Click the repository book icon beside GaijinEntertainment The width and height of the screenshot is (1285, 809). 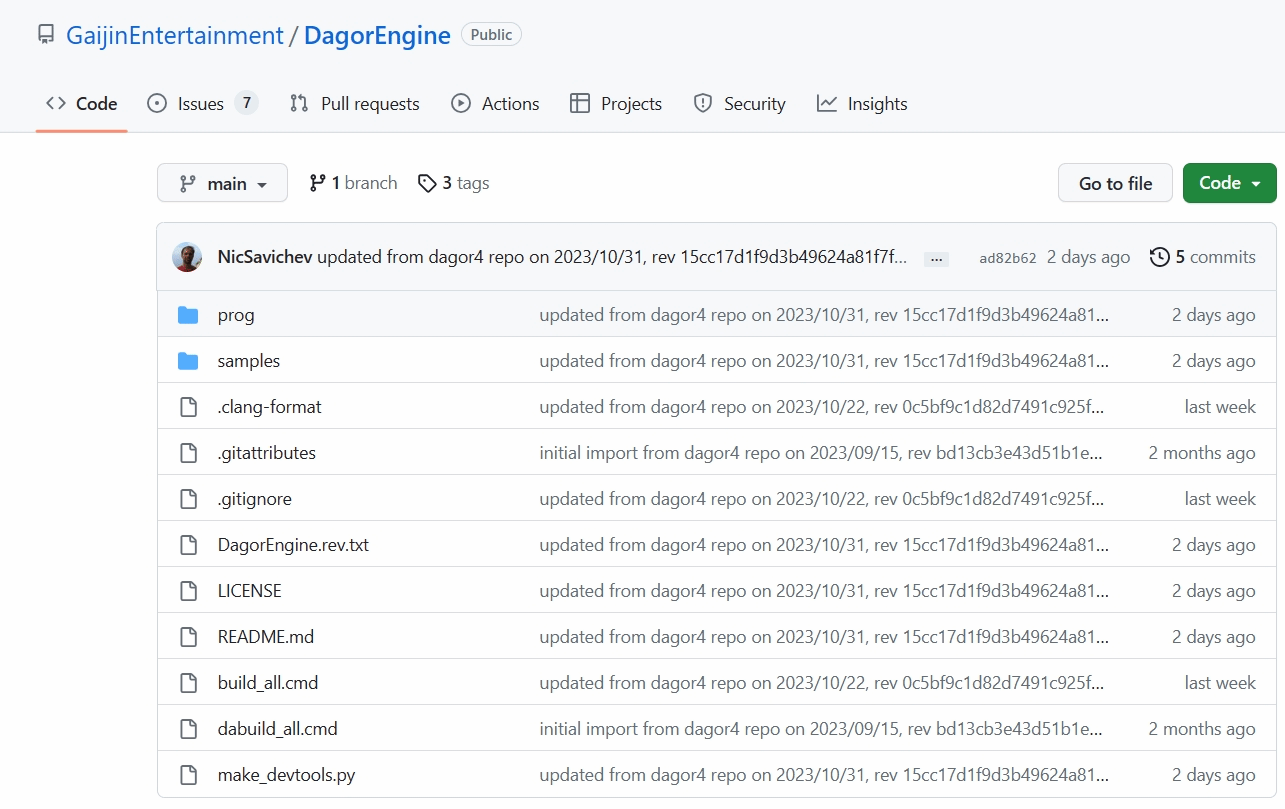[46, 35]
